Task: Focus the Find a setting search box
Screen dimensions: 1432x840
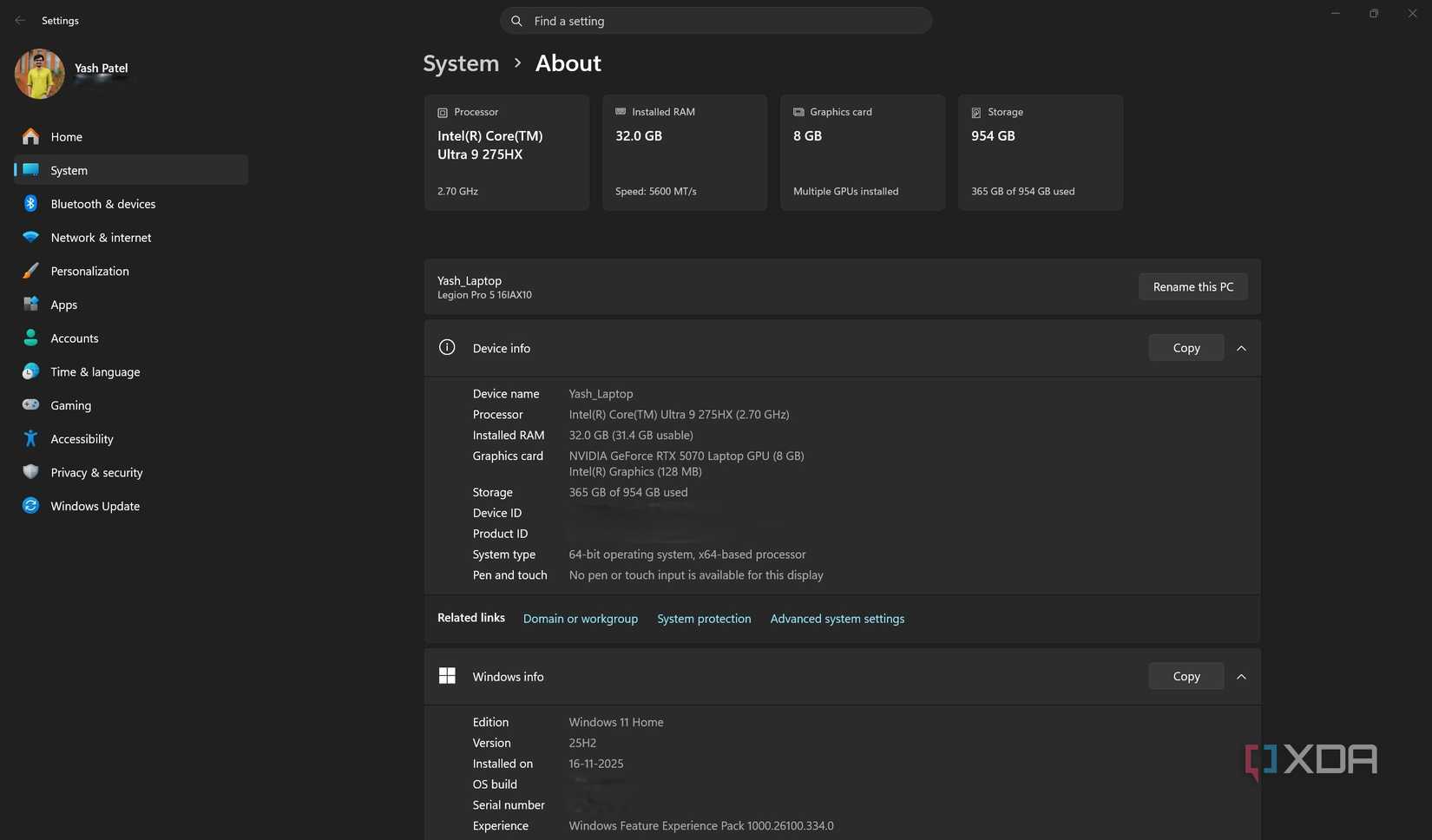Action: pos(716,21)
